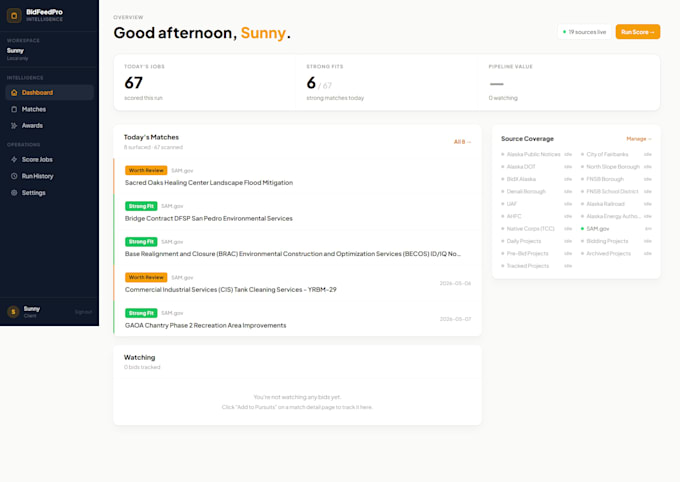Open the Score Jobs page

pyautogui.click(x=49, y=160)
